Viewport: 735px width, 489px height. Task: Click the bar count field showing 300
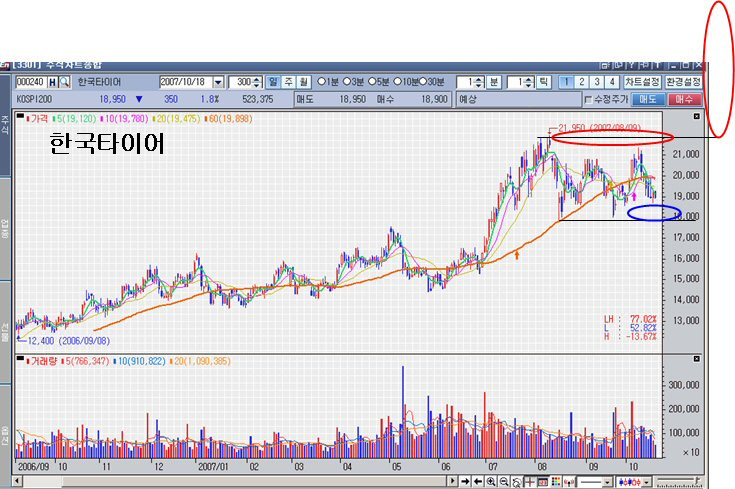point(241,82)
